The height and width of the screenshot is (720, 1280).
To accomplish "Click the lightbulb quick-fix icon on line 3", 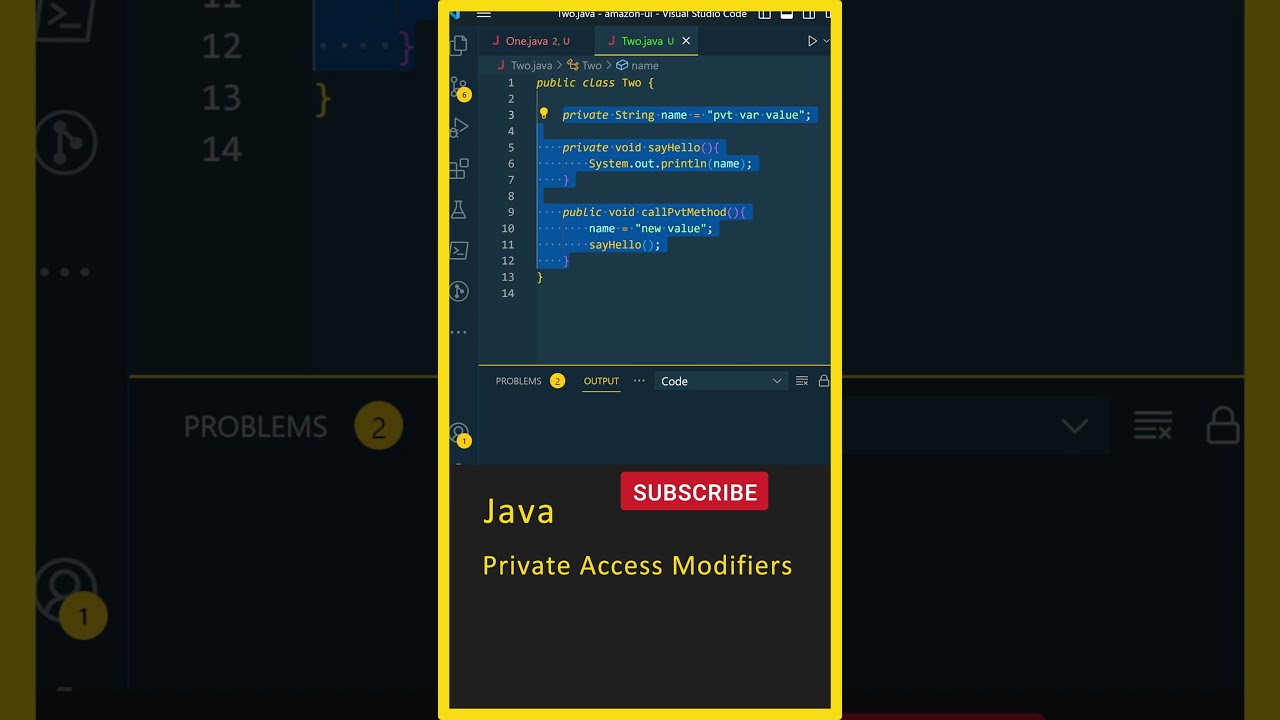I will [x=544, y=114].
